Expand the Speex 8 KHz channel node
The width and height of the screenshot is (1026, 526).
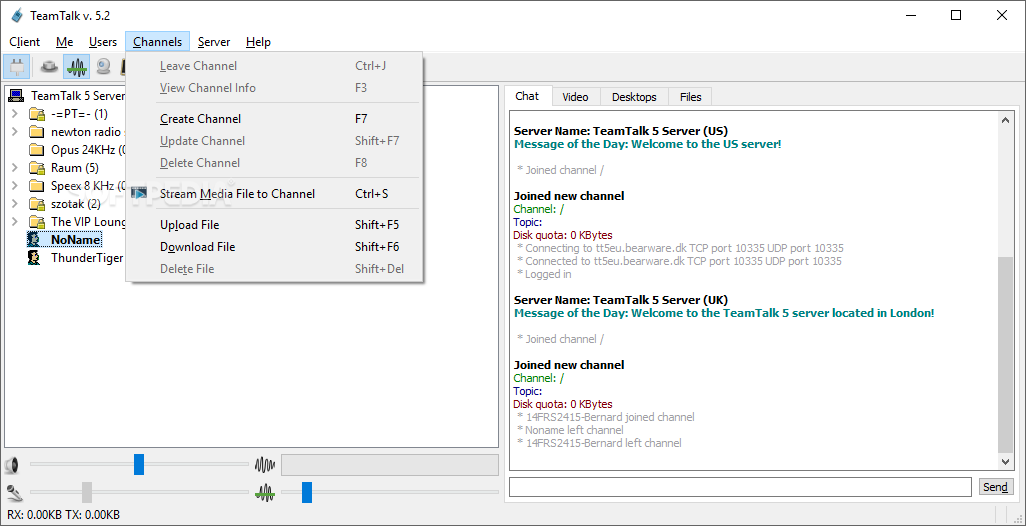(14, 186)
